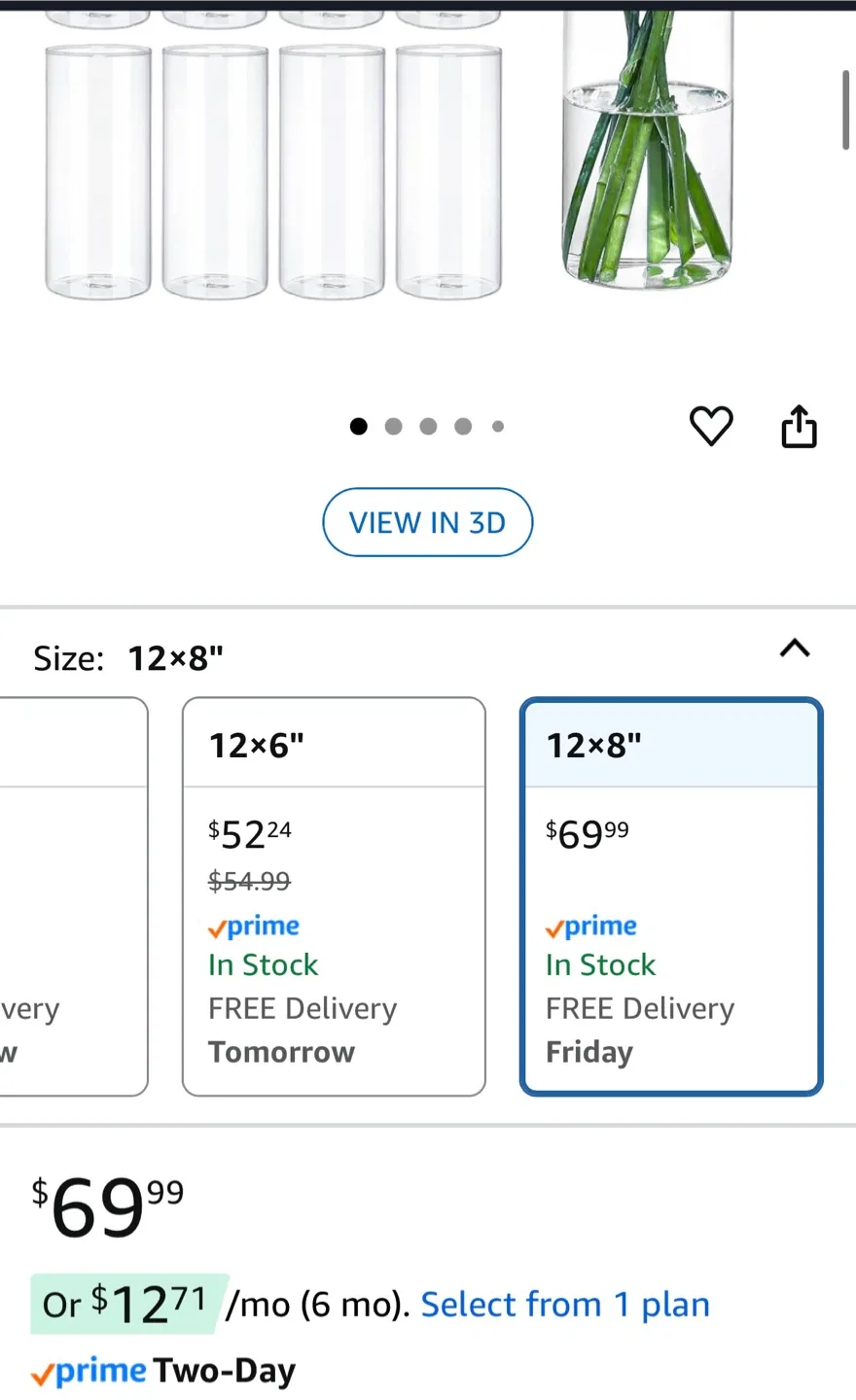This screenshot has height=1400, width=856.
Task: Select the partially visible leftmost size card
Action: [x=73, y=895]
